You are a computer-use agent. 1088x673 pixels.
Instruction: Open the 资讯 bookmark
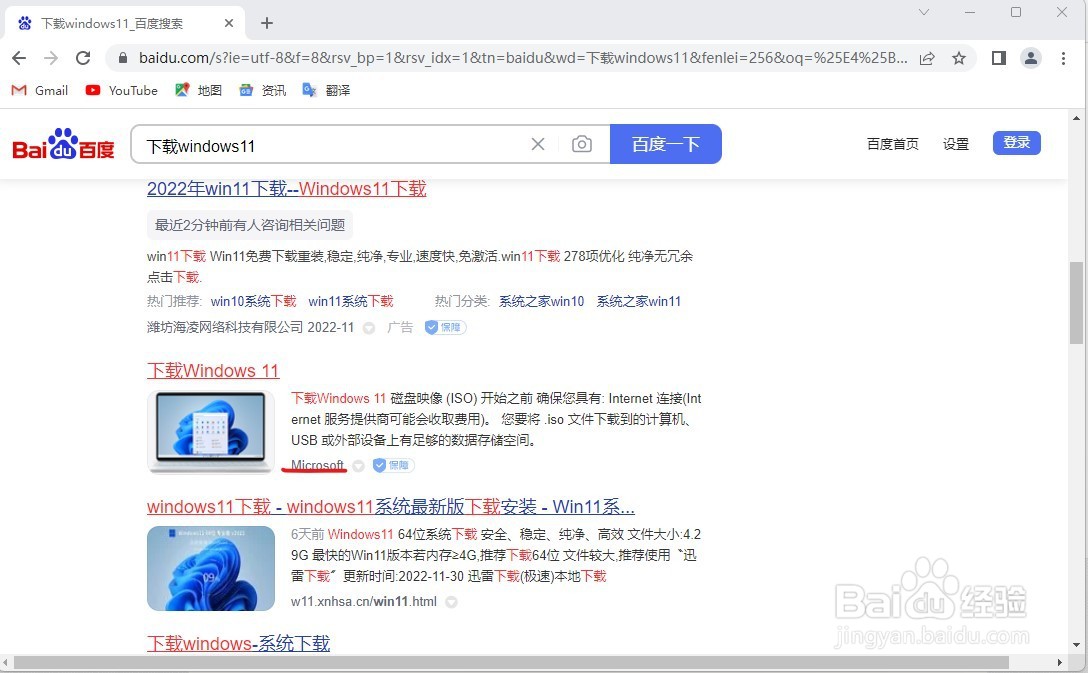point(262,90)
